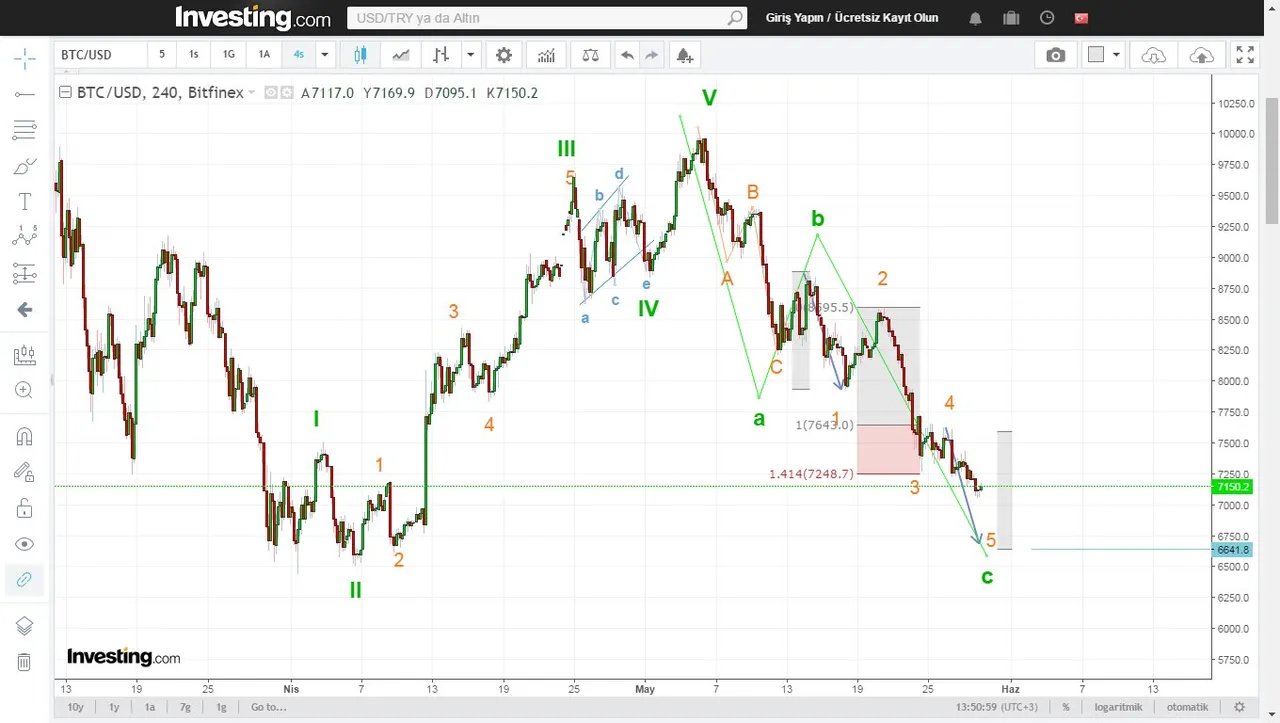1280x723 pixels.
Task: Toggle fullscreen chart mode
Action: tap(1245, 55)
